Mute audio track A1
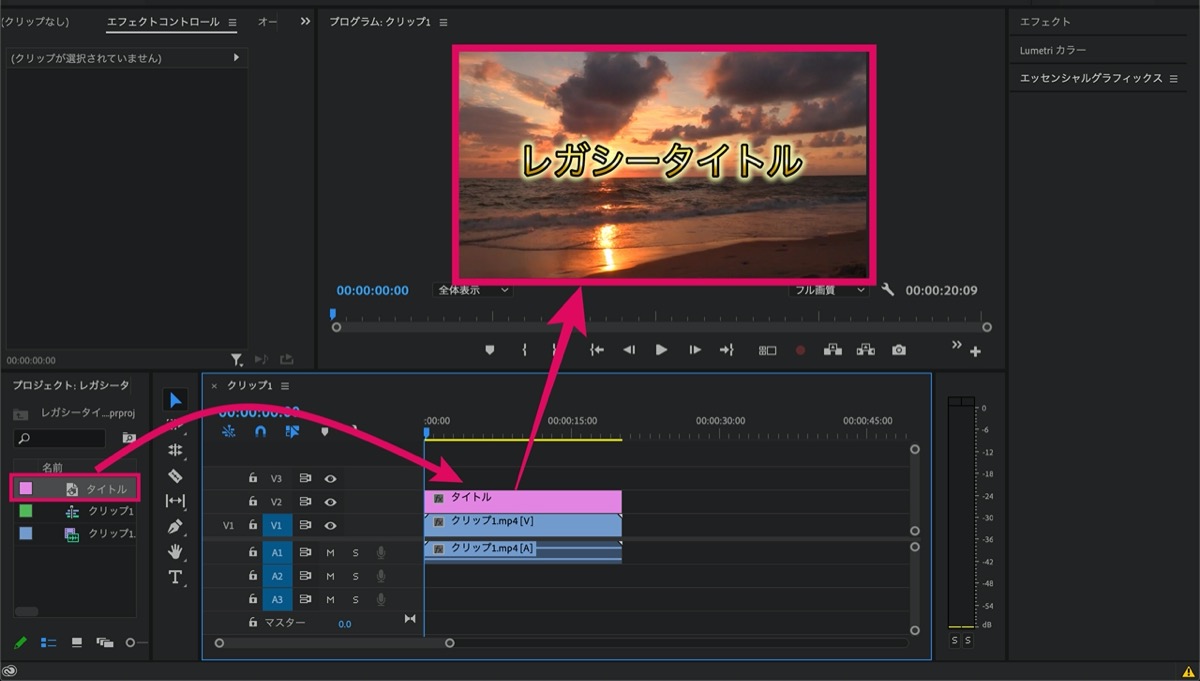1200x681 pixels. (x=330, y=552)
